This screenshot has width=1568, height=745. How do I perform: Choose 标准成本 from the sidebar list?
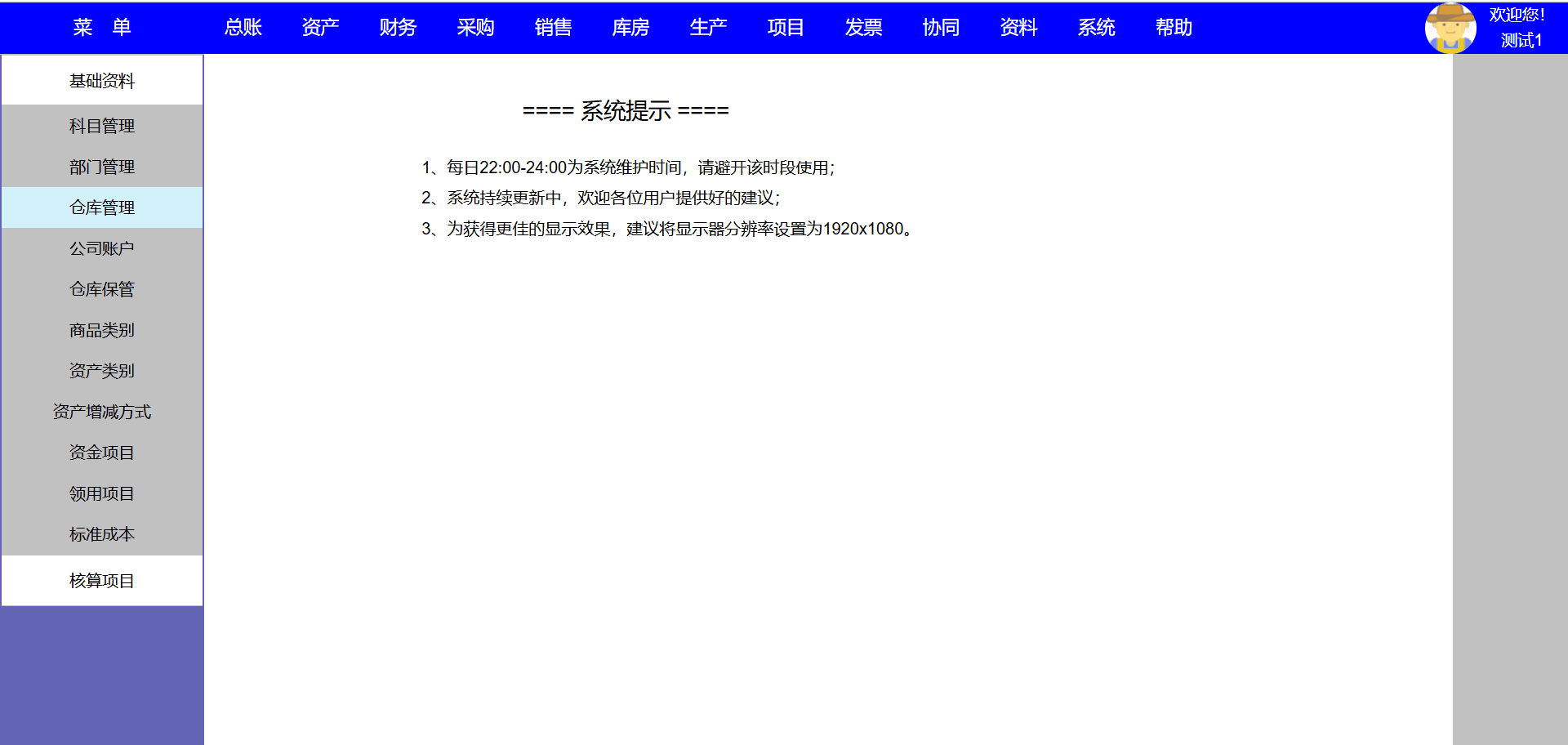tap(102, 534)
